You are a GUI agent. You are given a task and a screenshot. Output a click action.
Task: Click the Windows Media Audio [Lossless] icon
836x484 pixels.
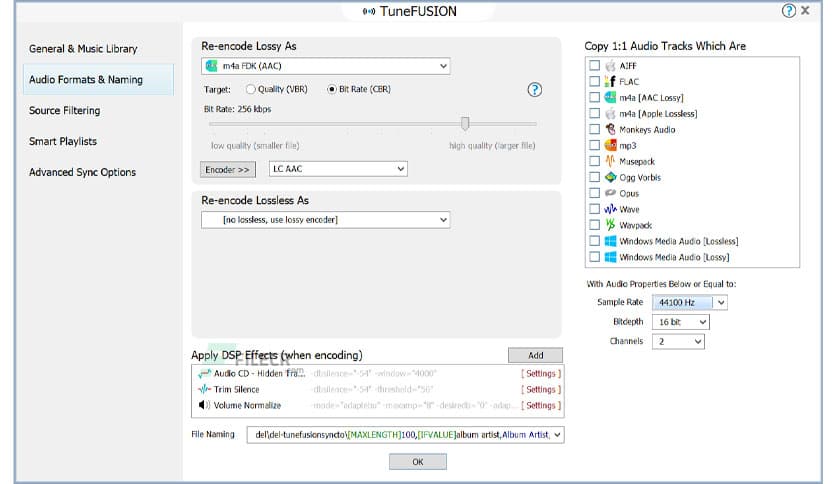tap(610, 241)
